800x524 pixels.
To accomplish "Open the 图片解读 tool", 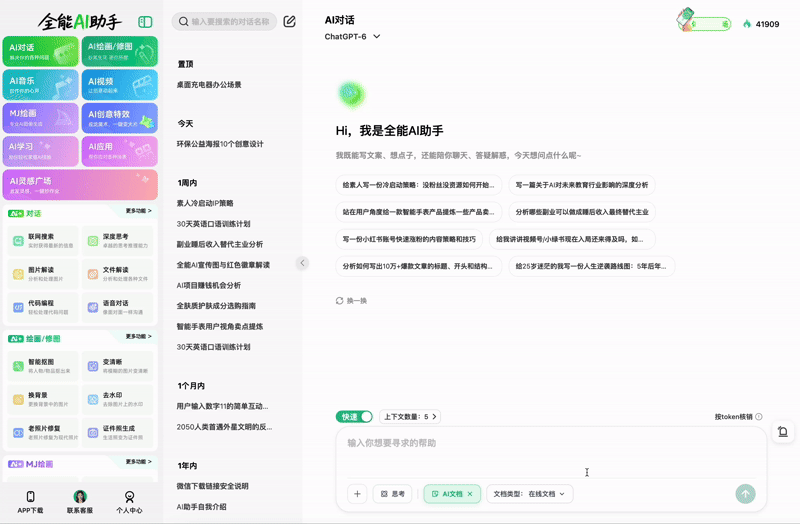I will click(x=43, y=274).
